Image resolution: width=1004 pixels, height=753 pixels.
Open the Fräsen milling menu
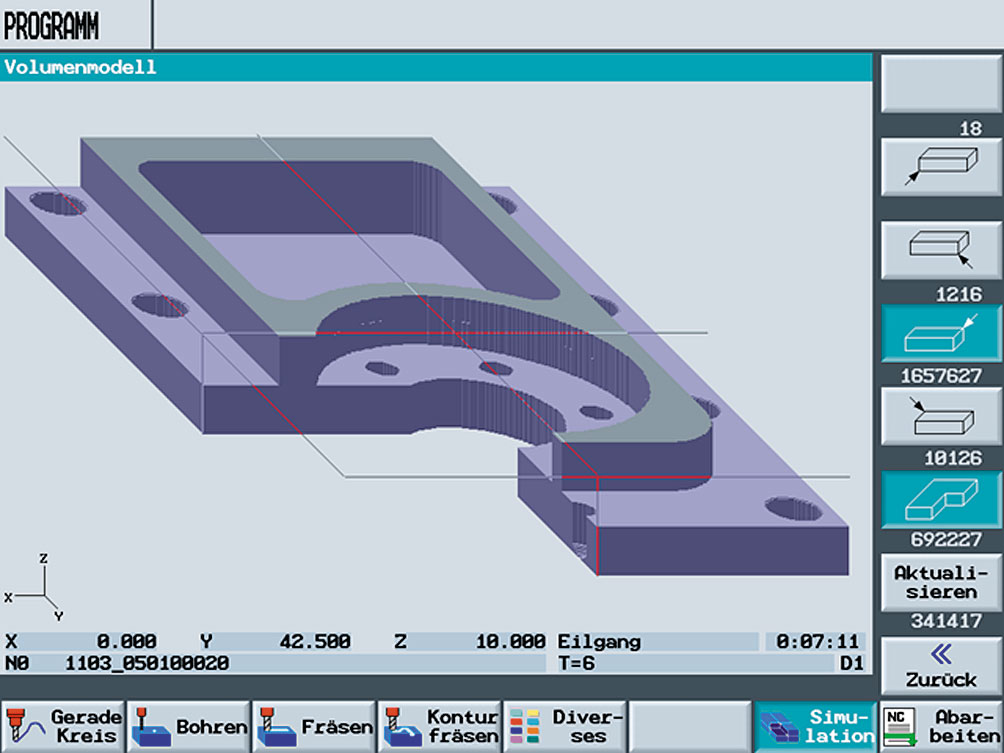pyautogui.click(x=314, y=727)
